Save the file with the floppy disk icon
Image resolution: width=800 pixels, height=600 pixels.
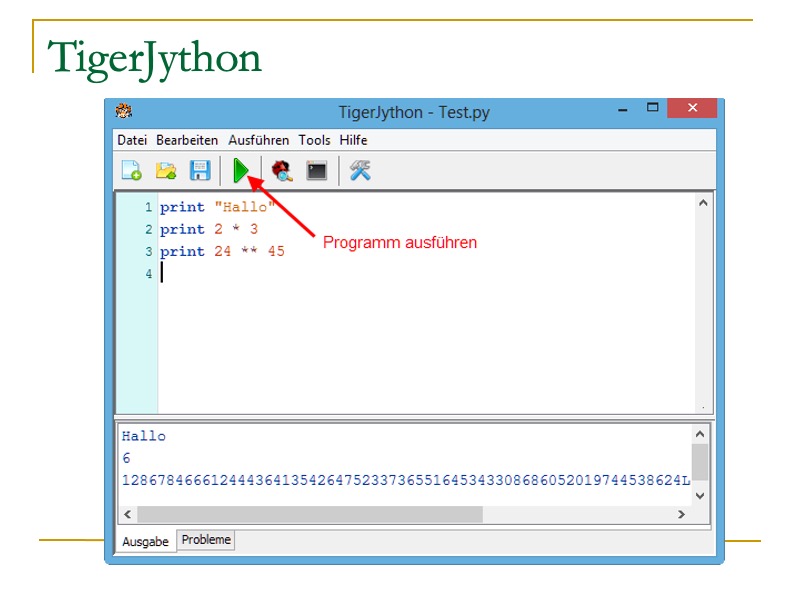pos(199,170)
